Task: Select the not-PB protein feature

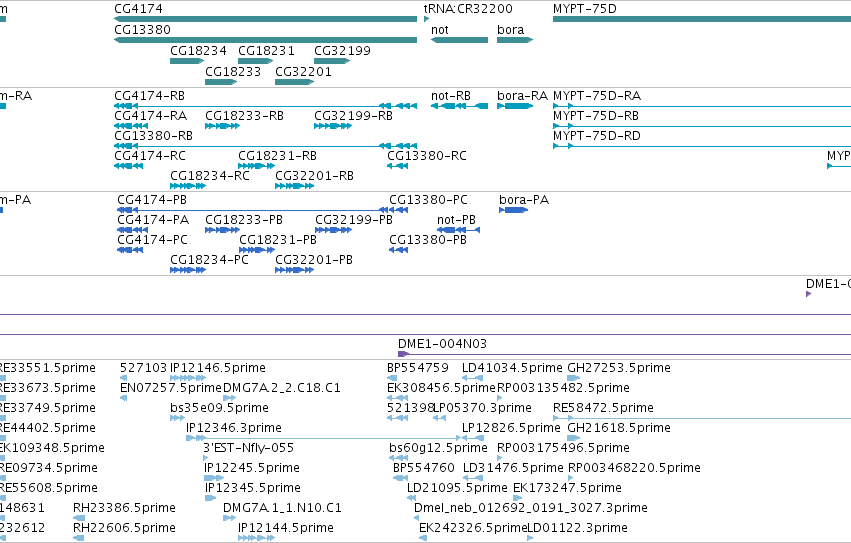Action: (459, 230)
